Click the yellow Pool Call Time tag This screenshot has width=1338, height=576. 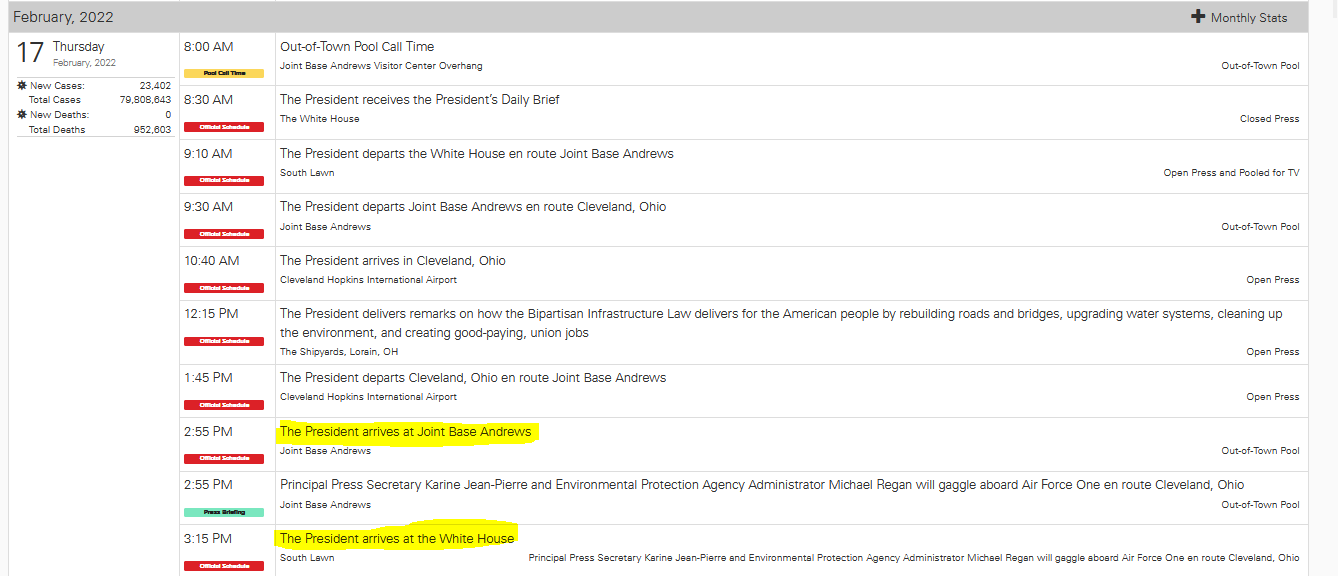coord(224,73)
